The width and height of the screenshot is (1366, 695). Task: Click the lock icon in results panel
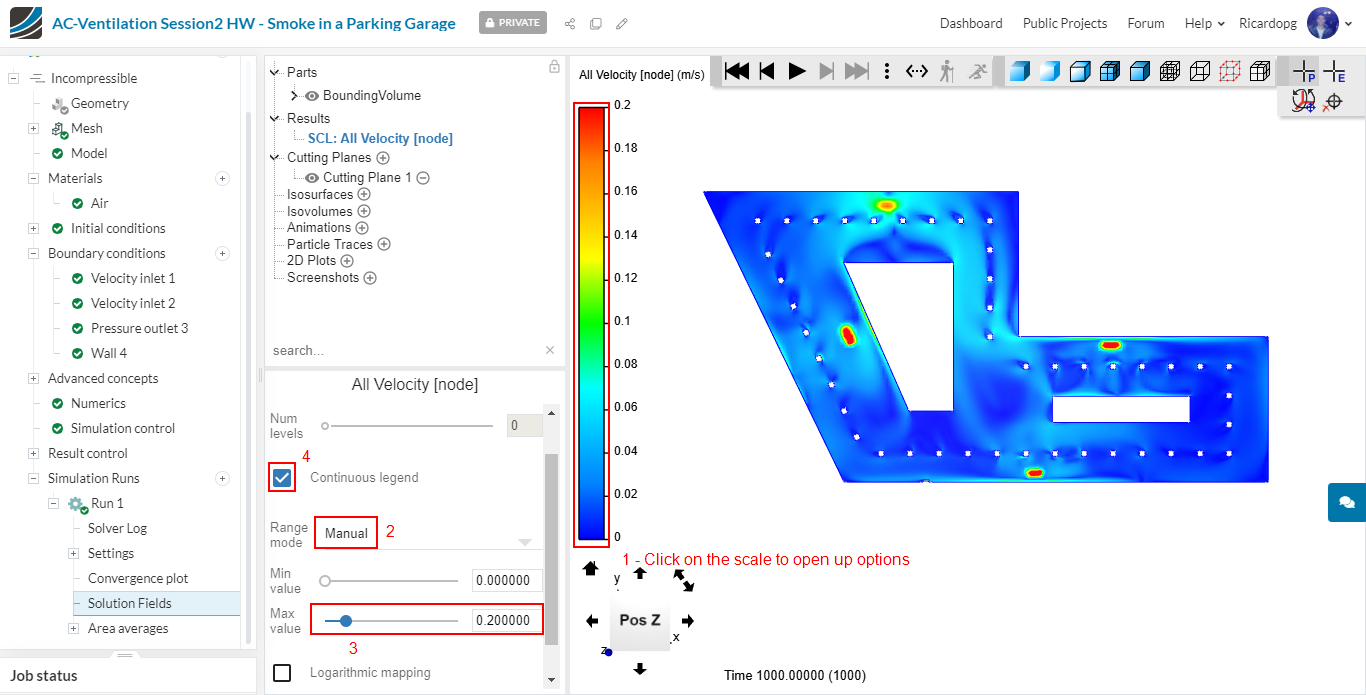coord(554,67)
